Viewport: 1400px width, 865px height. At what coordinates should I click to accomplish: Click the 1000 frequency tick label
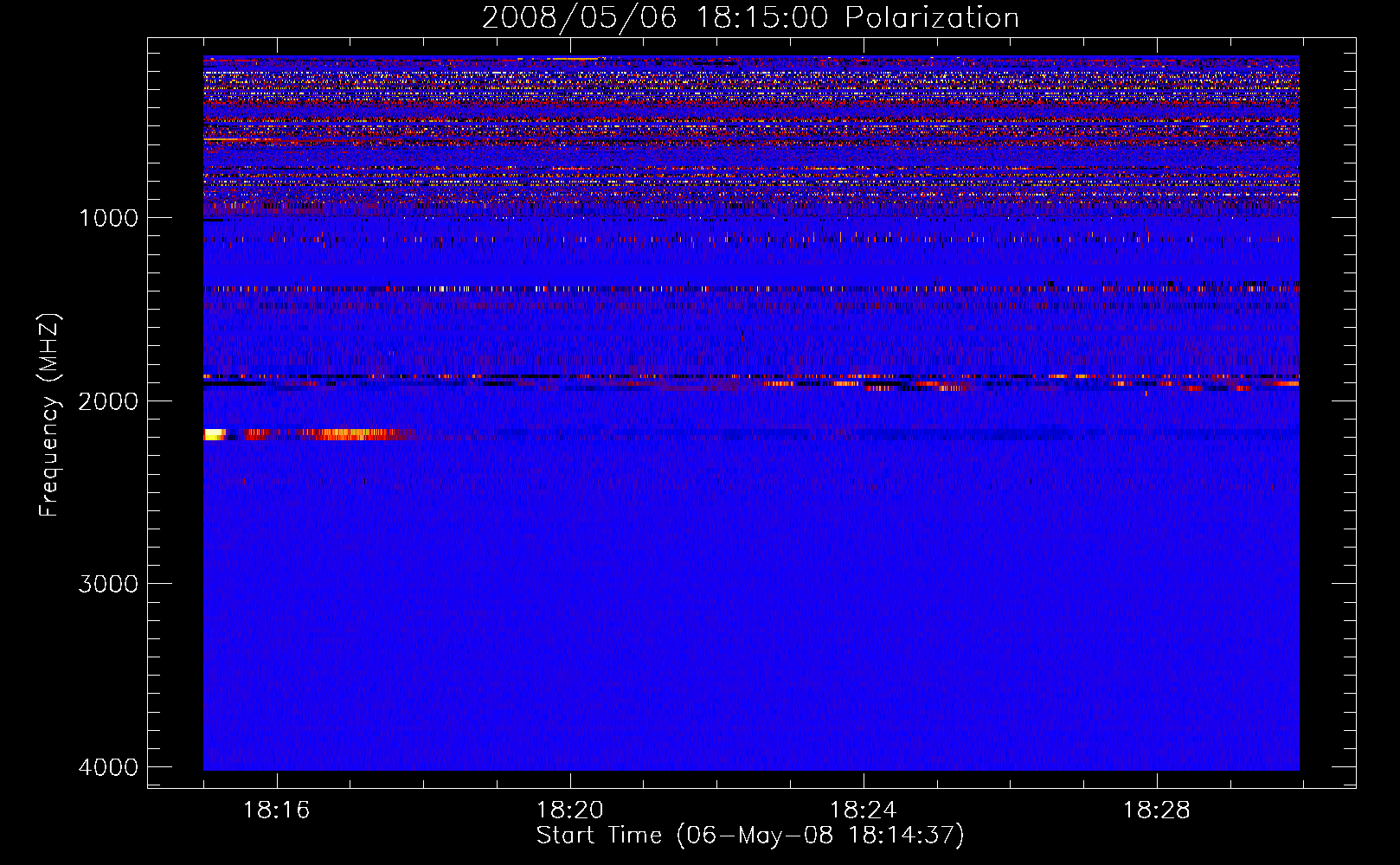108,218
